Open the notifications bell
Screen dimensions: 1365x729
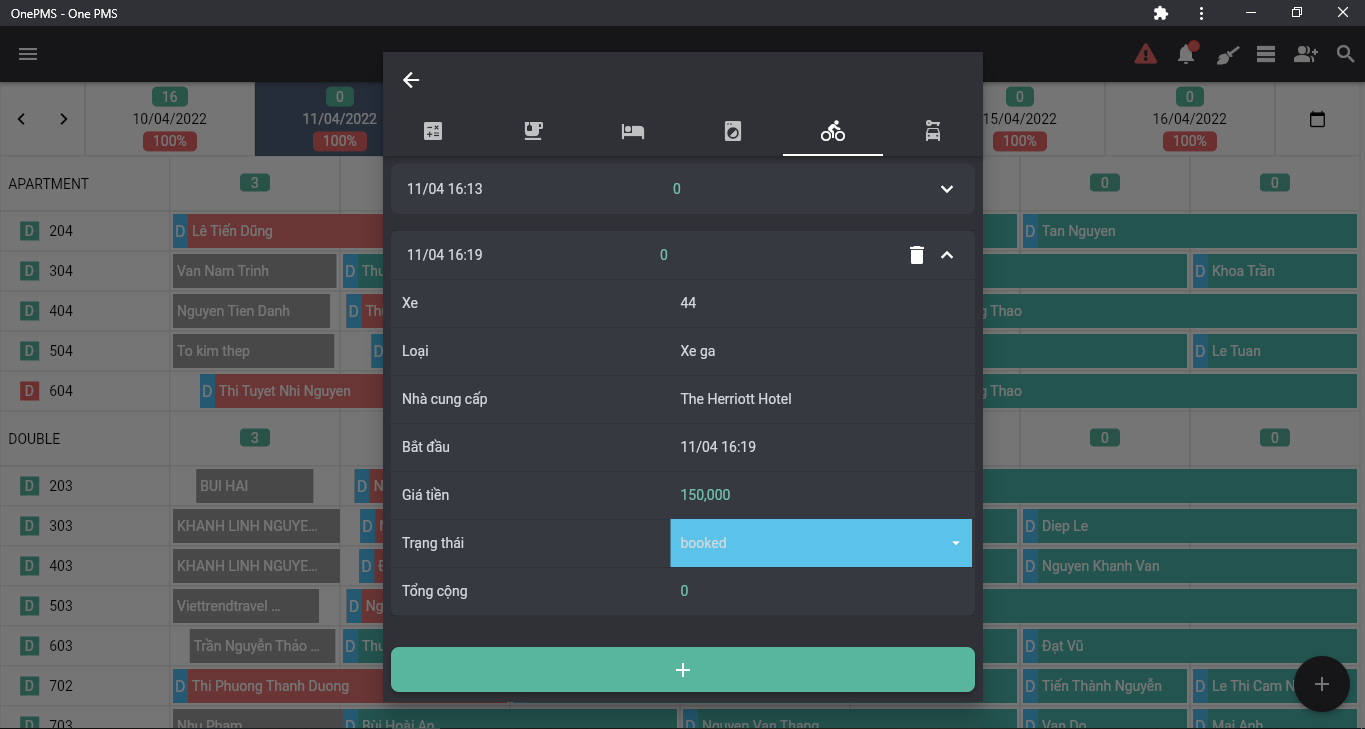pos(1187,53)
